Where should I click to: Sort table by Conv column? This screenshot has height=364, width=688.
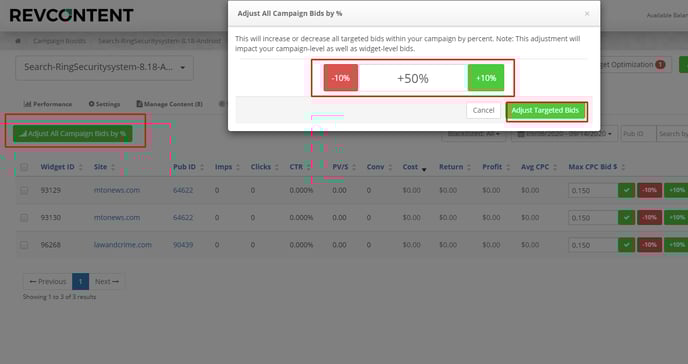tap(379, 167)
